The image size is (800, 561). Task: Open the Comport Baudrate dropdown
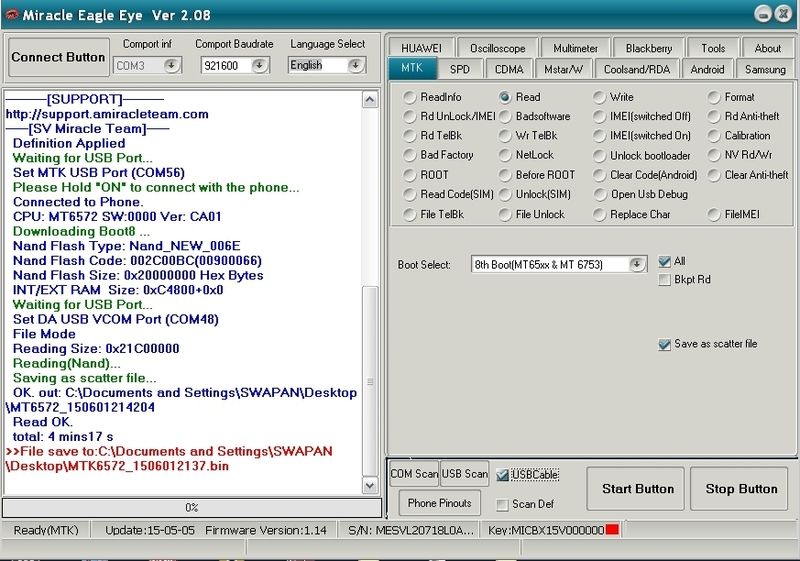[x=260, y=65]
